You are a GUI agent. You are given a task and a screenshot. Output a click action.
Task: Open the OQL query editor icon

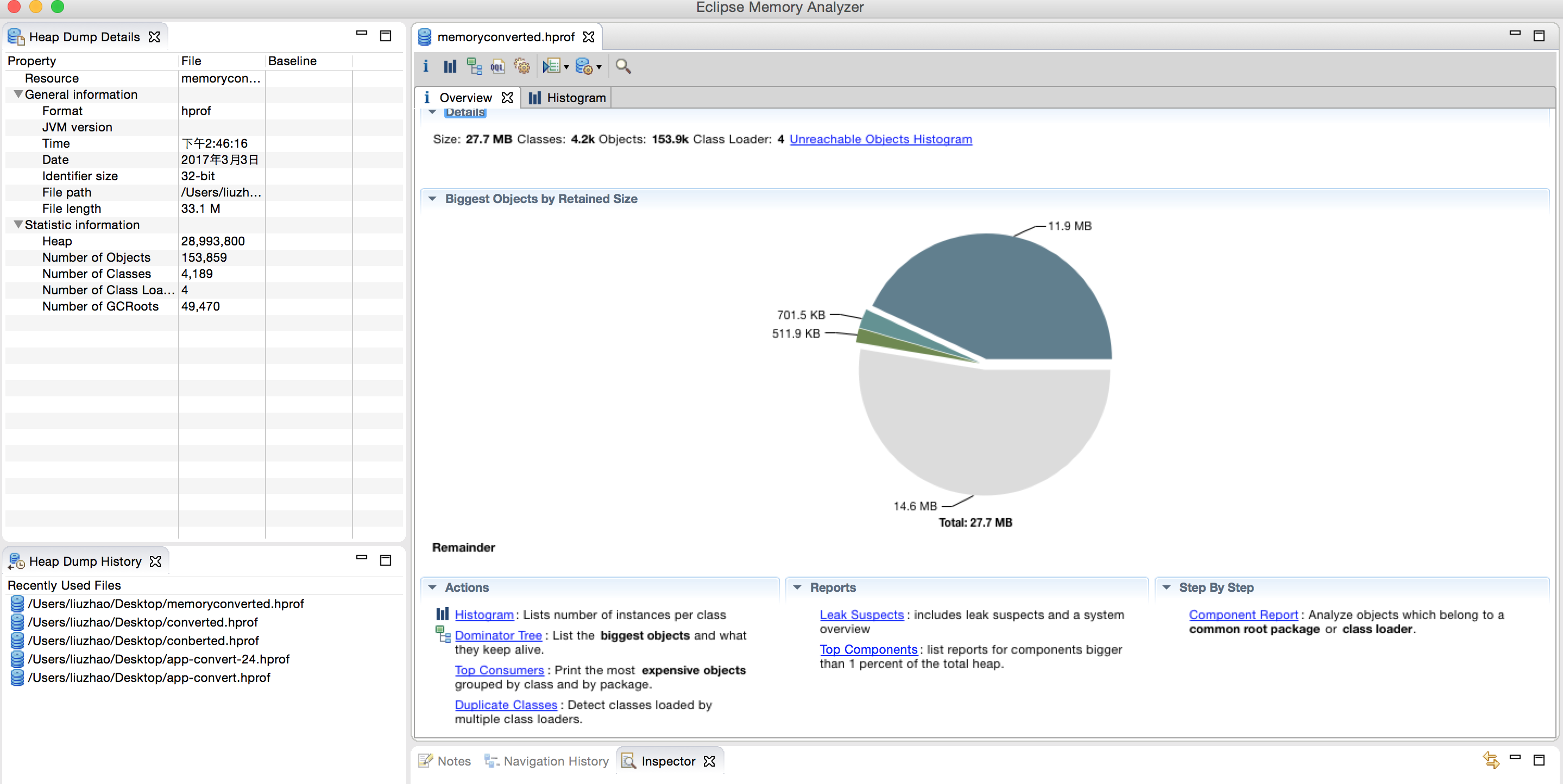pos(497,66)
